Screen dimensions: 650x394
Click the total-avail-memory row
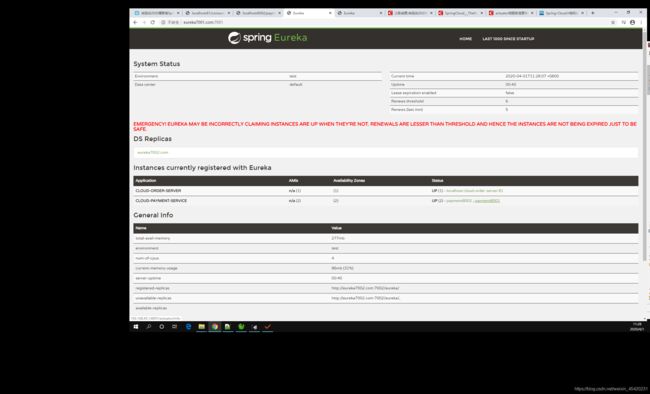click(x=386, y=238)
